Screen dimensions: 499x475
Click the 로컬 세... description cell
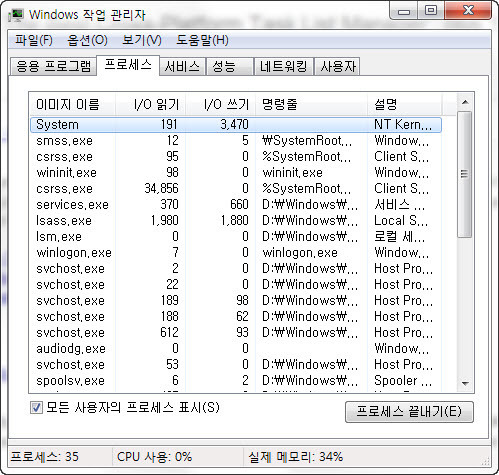click(x=400, y=237)
